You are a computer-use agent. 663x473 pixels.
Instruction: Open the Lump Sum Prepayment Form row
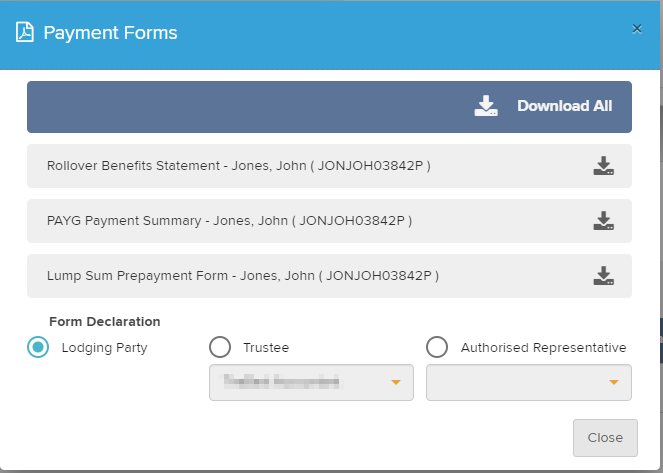(243, 275)
